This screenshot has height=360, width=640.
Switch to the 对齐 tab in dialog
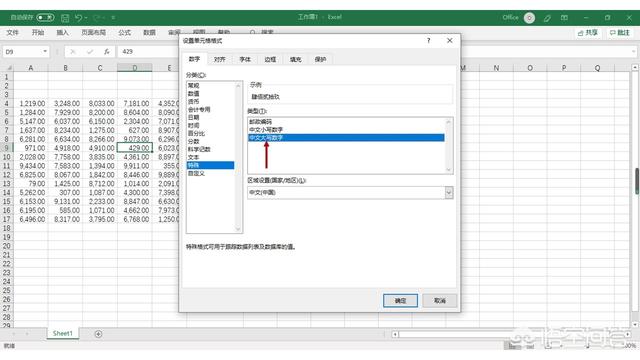click(220, 60)
